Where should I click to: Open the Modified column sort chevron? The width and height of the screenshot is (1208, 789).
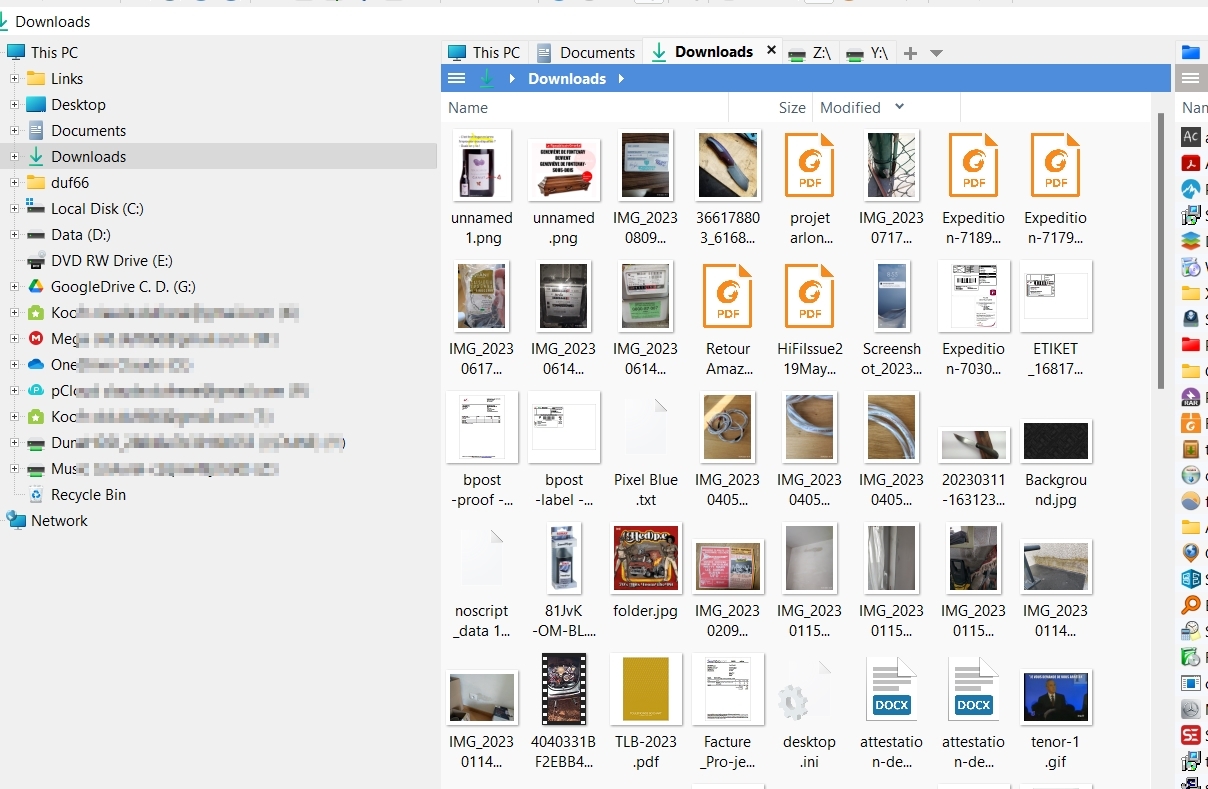899,106
